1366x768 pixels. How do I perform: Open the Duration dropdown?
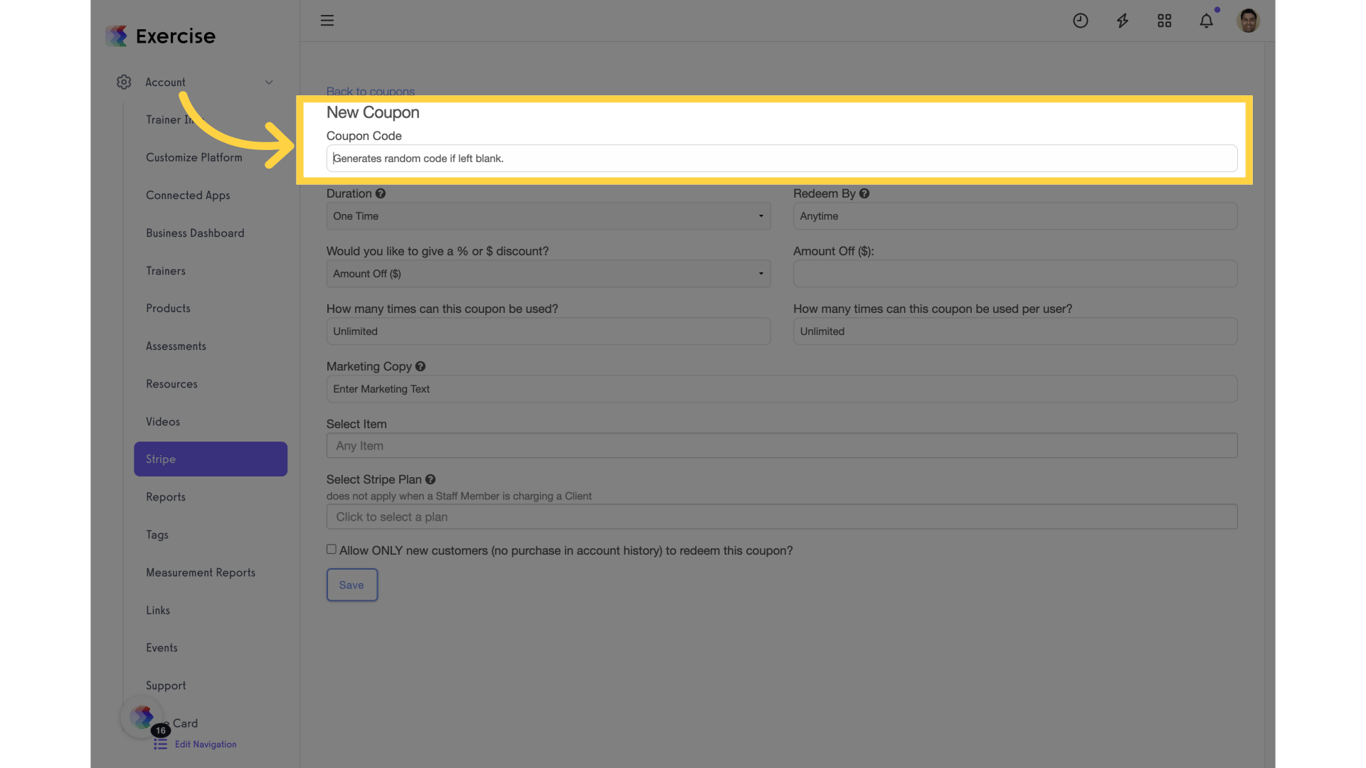548,216
